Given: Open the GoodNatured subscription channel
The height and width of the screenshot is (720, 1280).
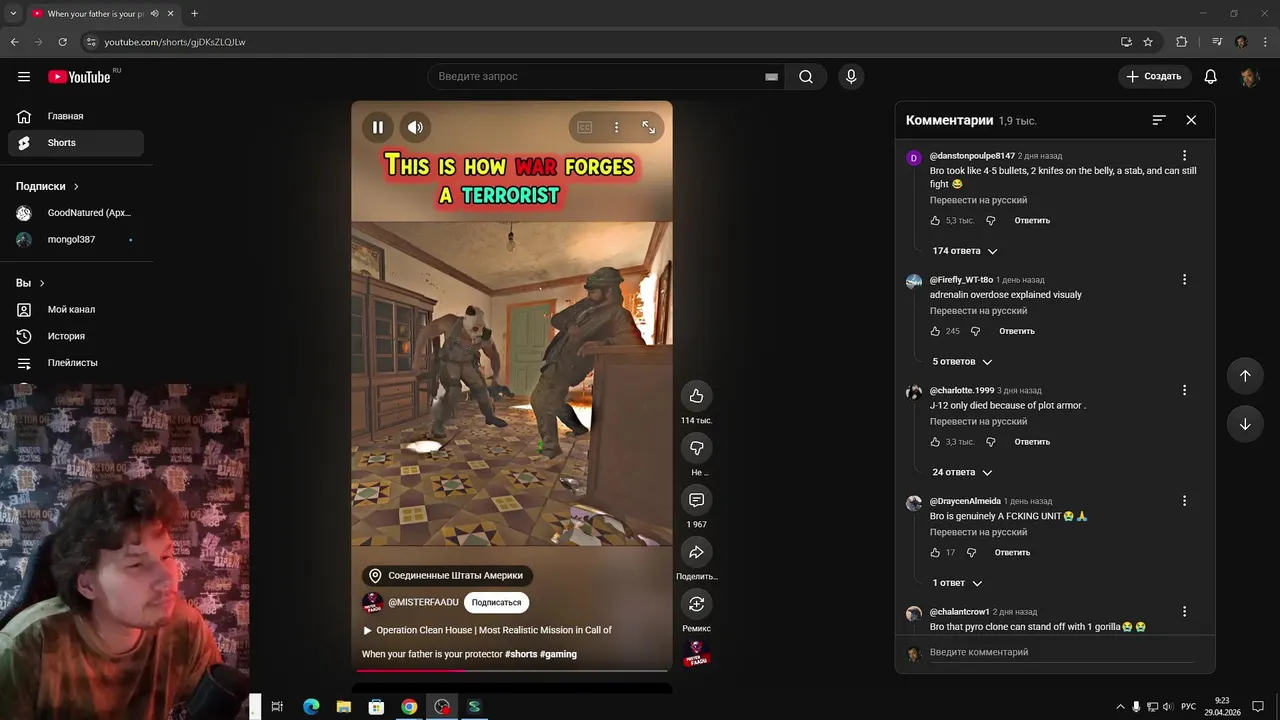Looking at the screenshot, I should click(x=76, y=213).
